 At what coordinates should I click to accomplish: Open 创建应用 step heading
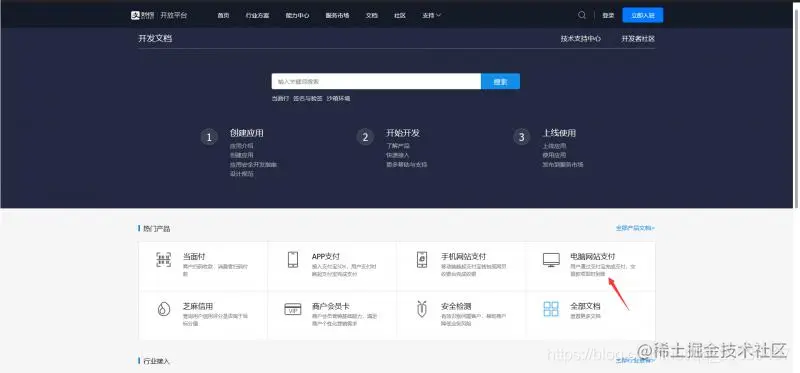click(246, 133)
